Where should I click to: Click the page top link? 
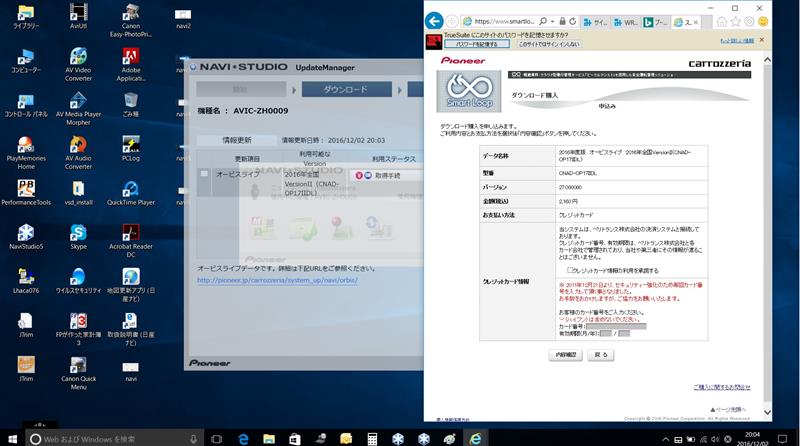728,409
